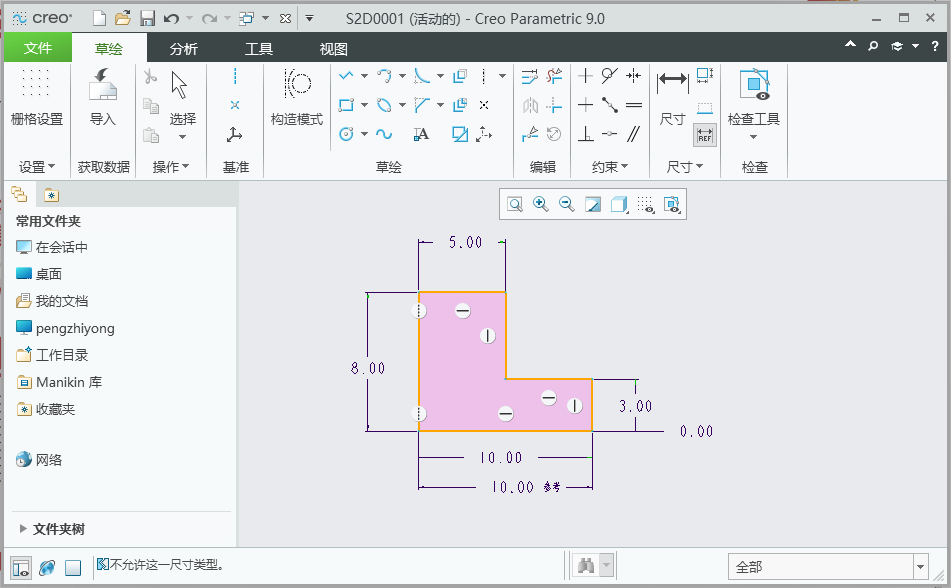Select the sketch Centerline tool
Screen dimensions: 951x588
click(x=483, y=76)
